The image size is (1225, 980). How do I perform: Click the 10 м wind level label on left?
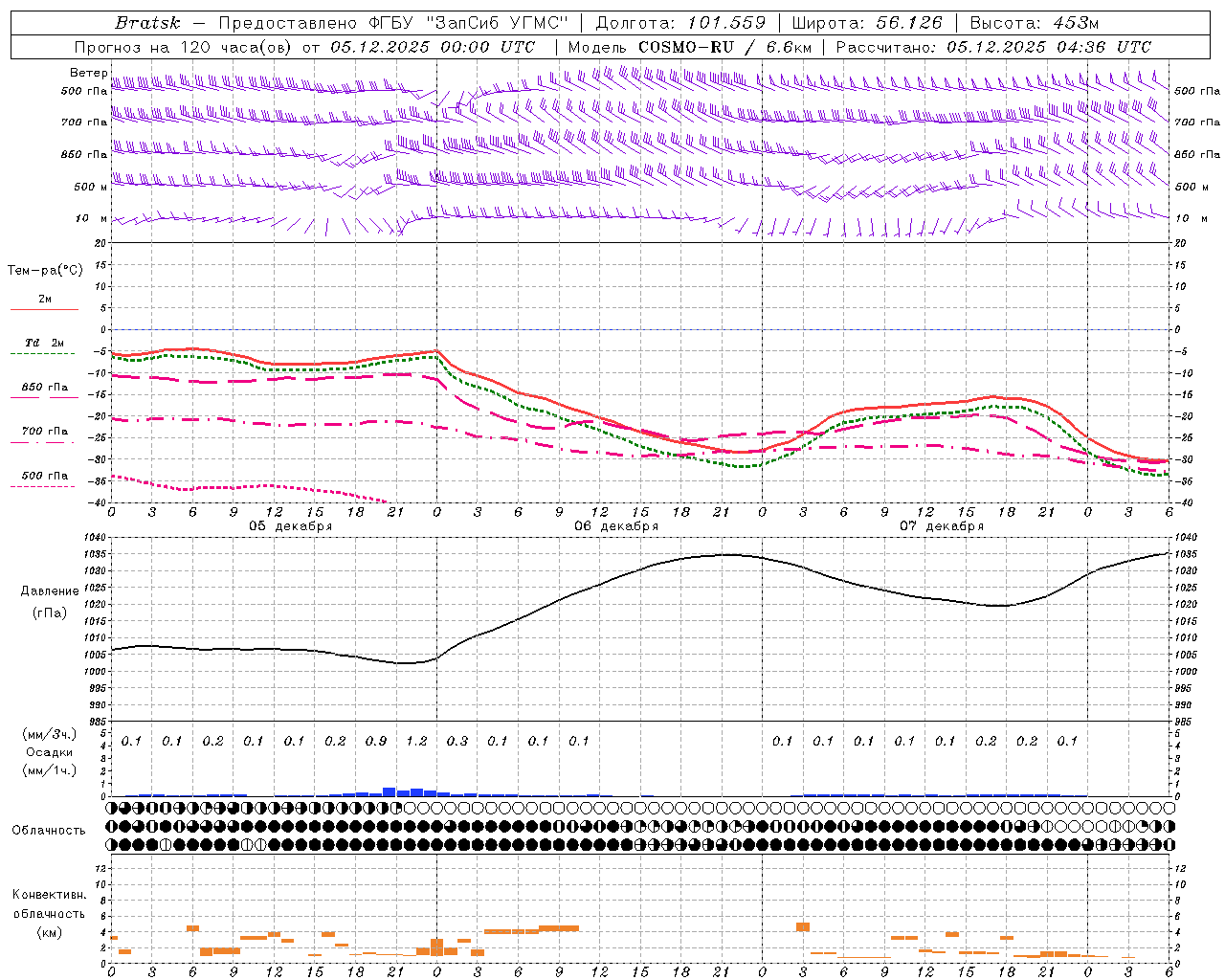tap(91, 218)
